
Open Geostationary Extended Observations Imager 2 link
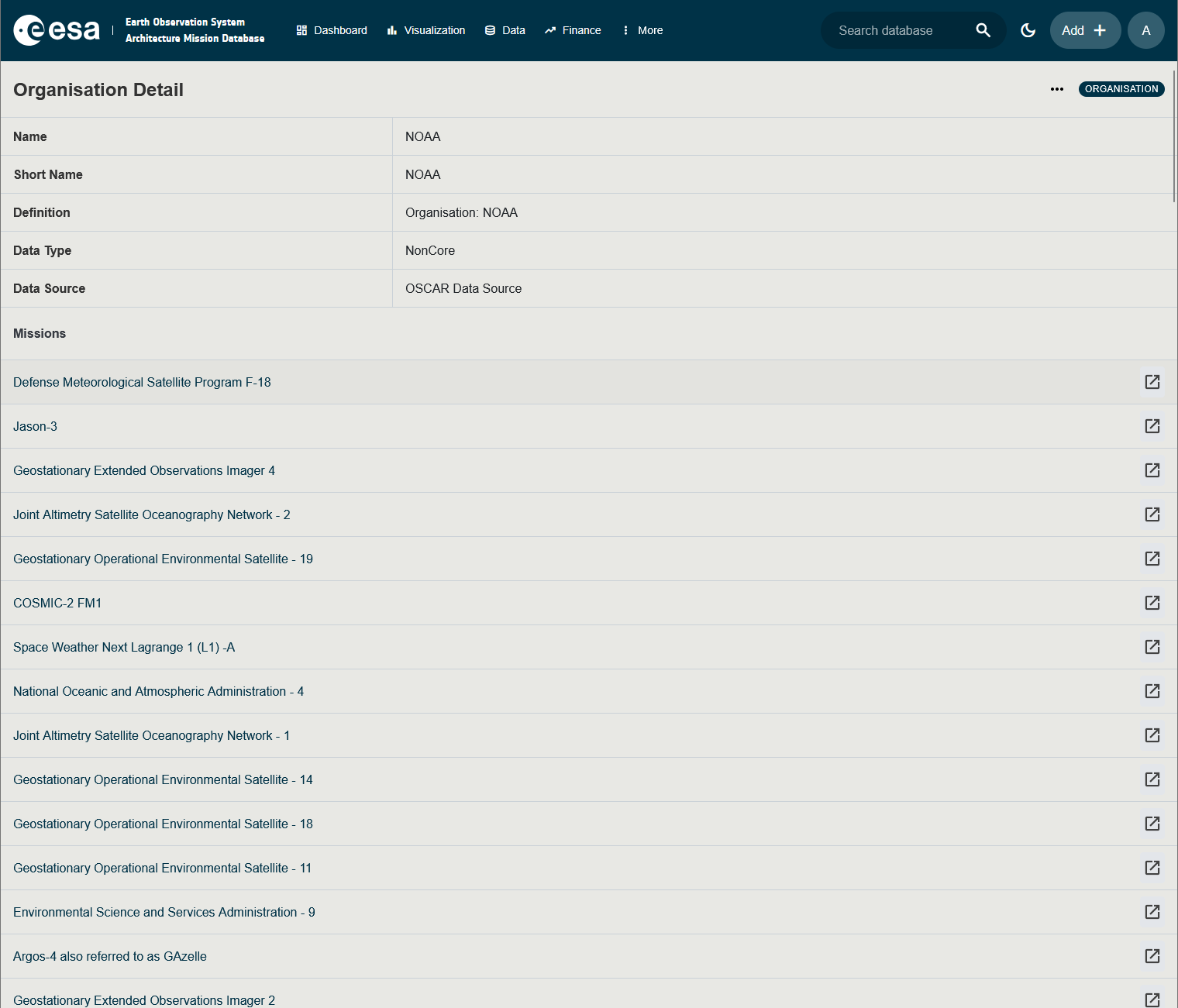144,1000
